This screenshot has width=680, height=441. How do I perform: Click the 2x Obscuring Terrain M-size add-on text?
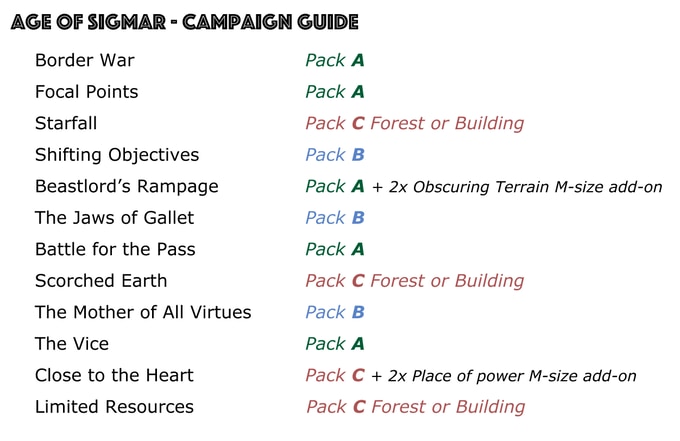[x=526, y=187]
